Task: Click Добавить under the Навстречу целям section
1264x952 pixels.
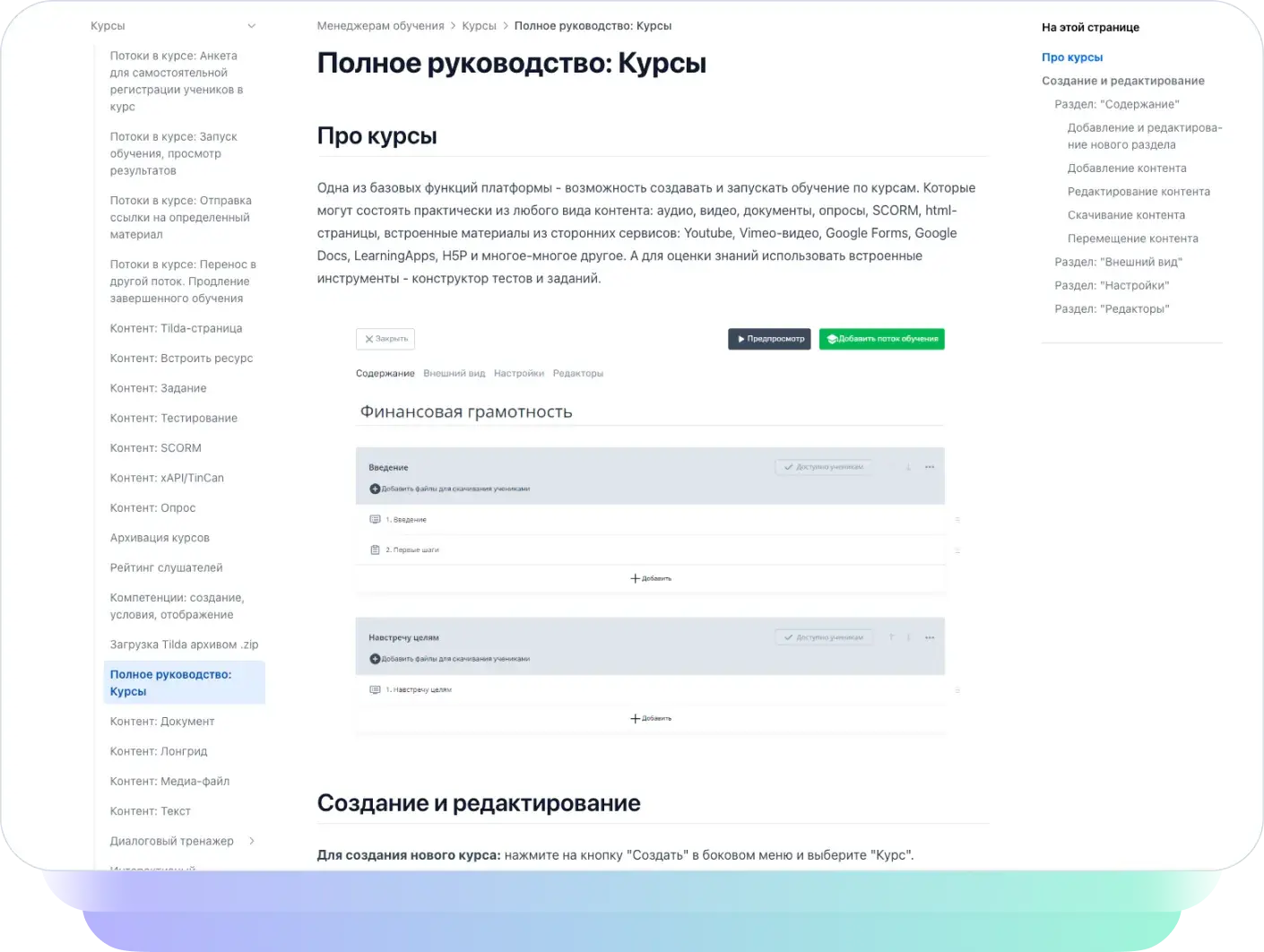Action: [x=651, y=718]
